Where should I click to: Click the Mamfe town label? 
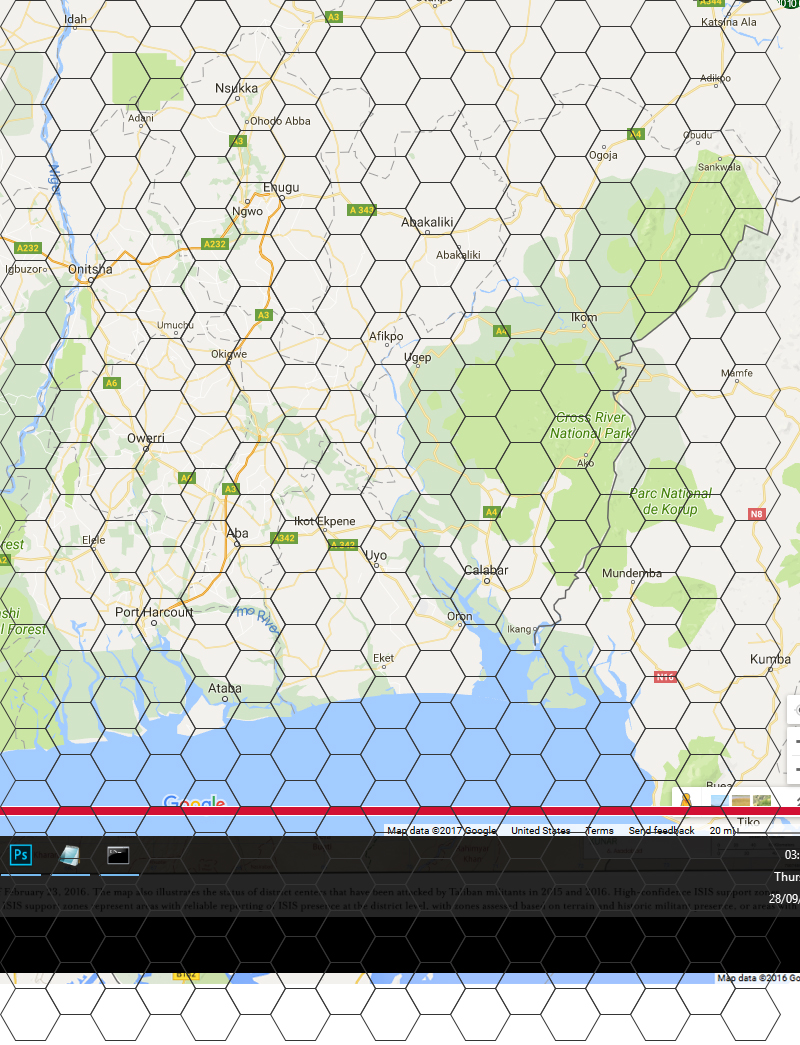click(x=737, y=373)
